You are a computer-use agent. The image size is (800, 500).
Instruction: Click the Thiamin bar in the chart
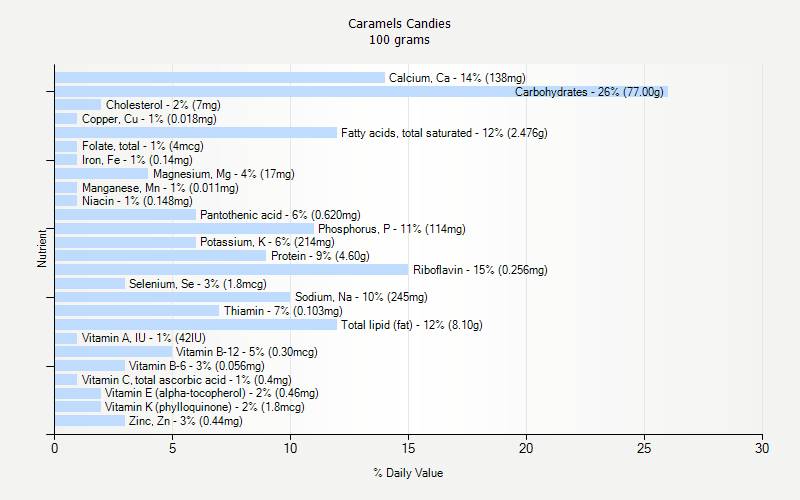[137, 311]
